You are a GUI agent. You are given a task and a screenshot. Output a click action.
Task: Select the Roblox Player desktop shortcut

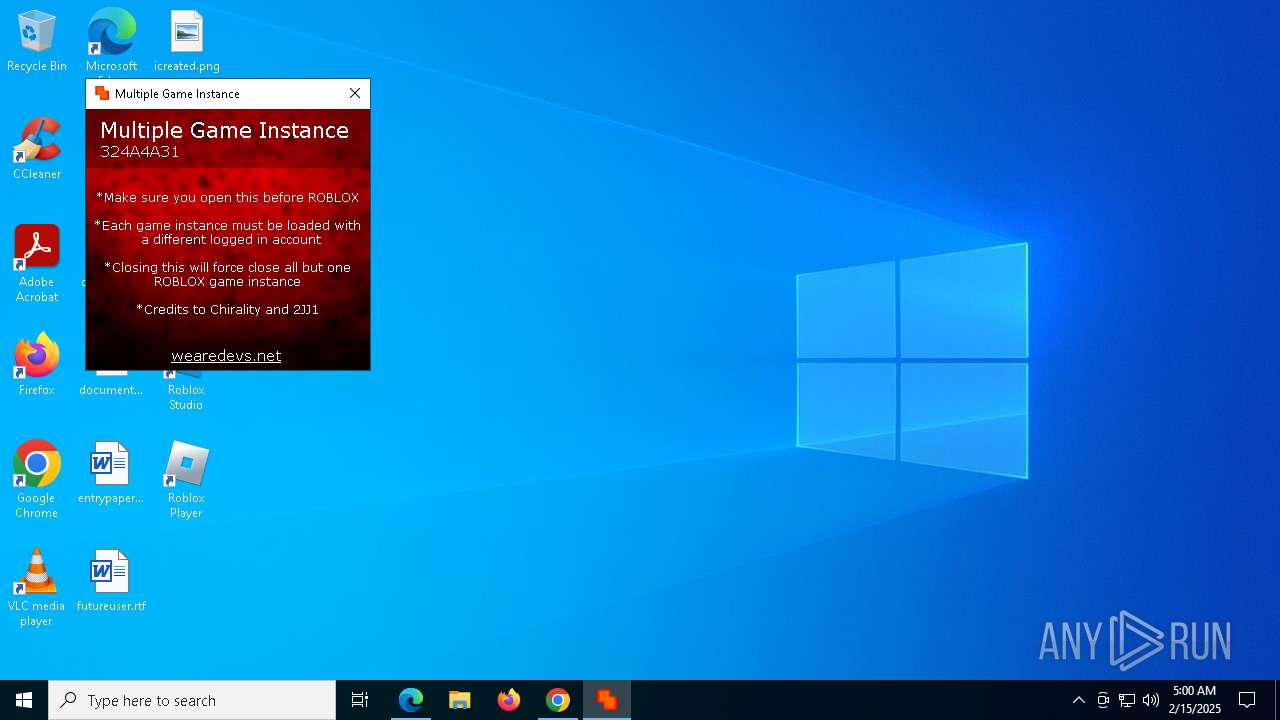pos(186,480)
